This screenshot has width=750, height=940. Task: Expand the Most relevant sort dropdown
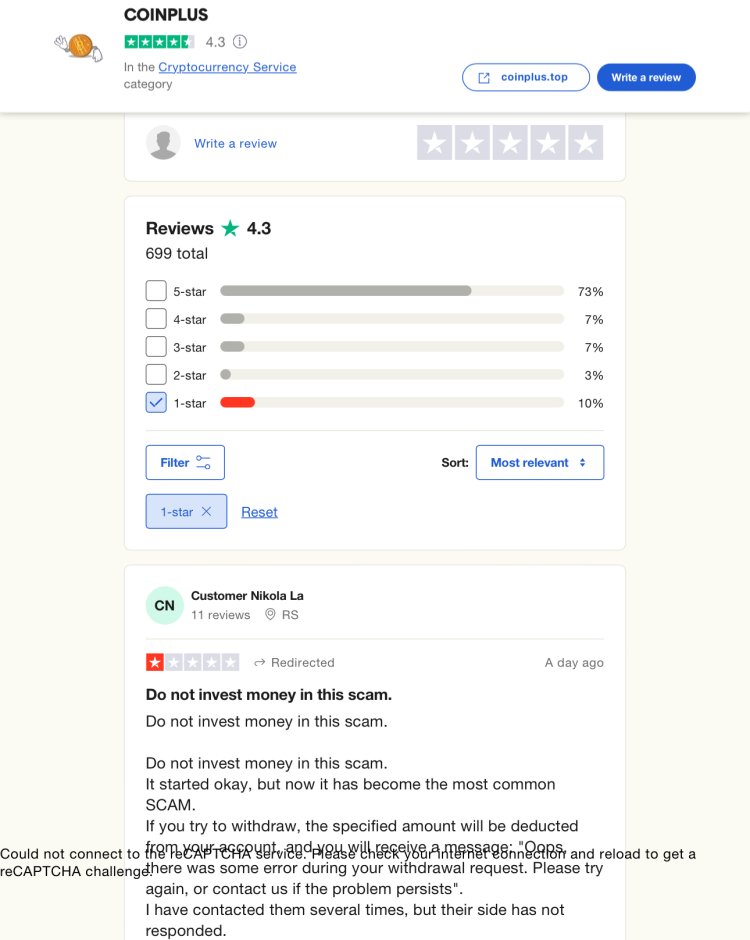pyautogui.click(x=540, y=462)
